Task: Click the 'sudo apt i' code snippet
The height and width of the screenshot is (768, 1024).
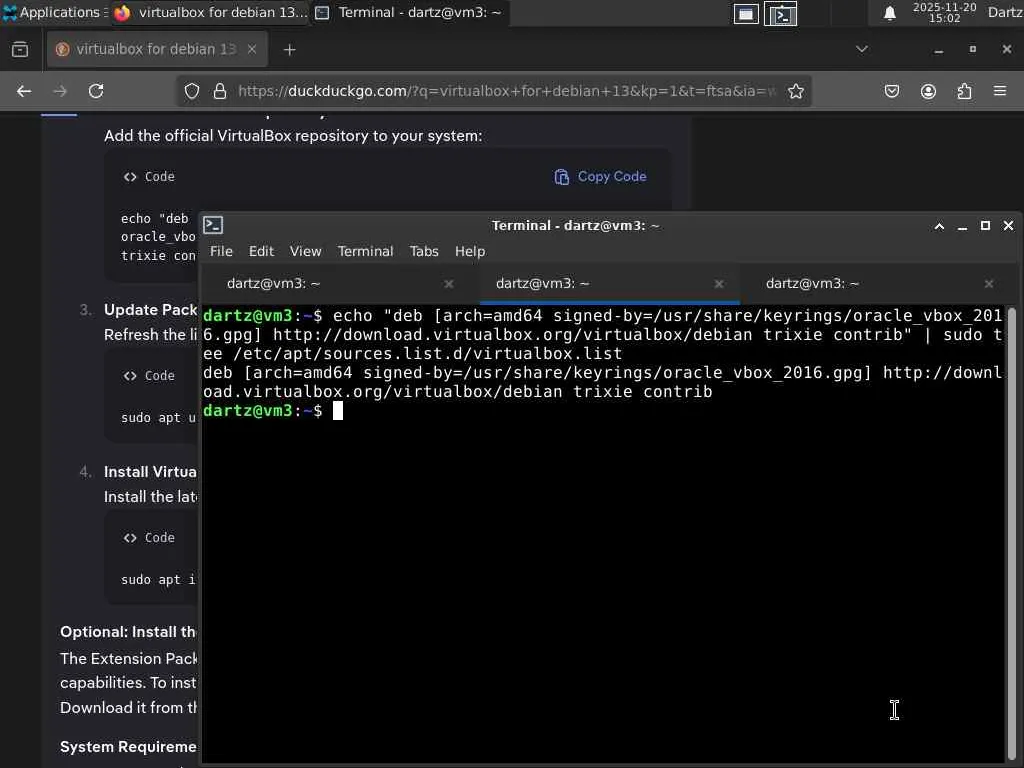Action: 158,579
